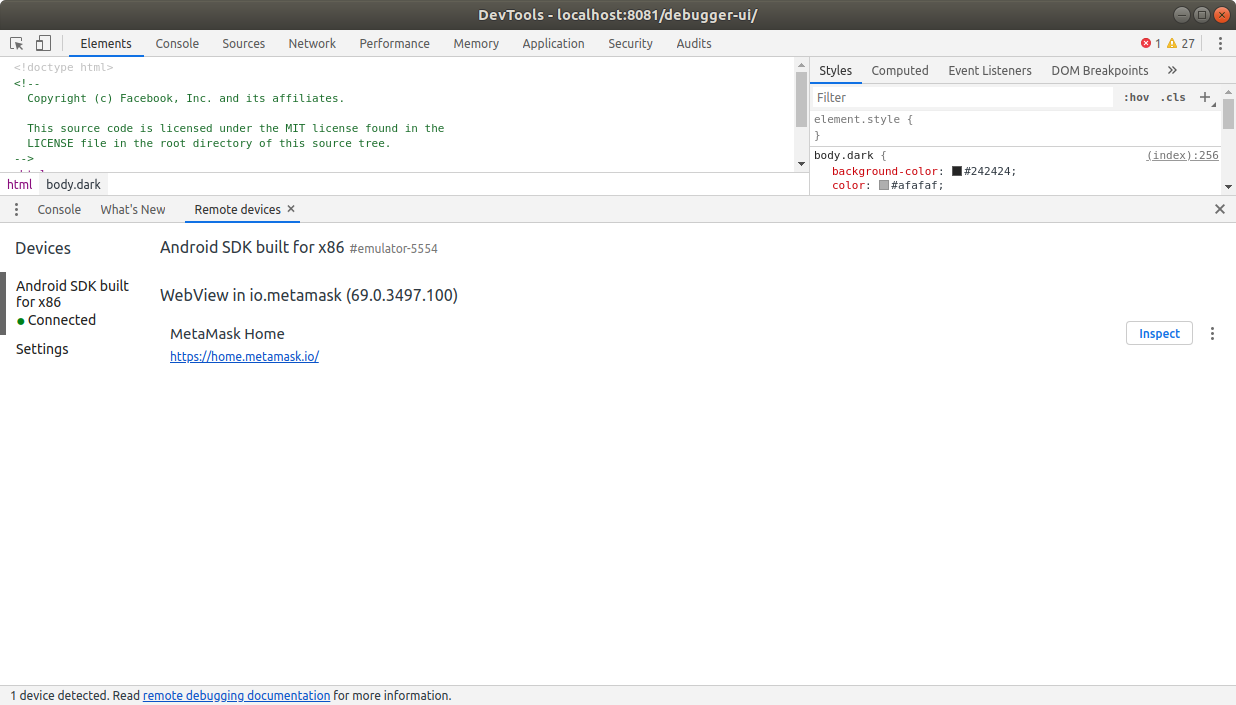Image resolution: width=1236 pixels, height=705 pixels.
Task: Switch to the What's New drawer tab
Action: pos(133,209)
